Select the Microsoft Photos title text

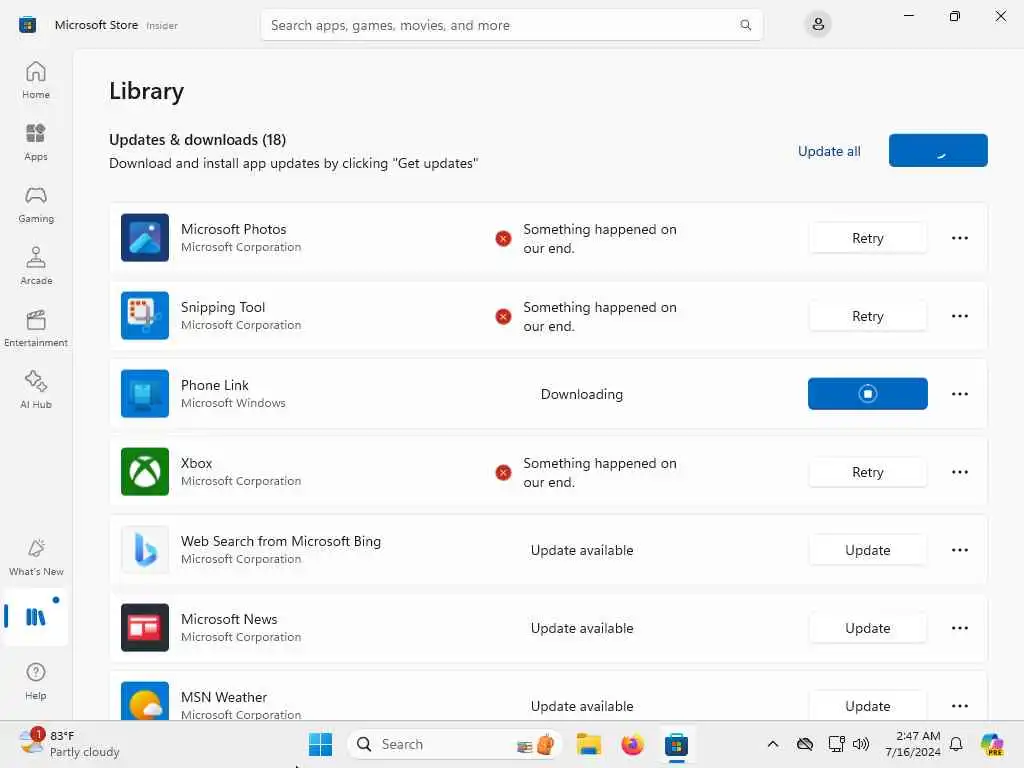coord(233,229)
